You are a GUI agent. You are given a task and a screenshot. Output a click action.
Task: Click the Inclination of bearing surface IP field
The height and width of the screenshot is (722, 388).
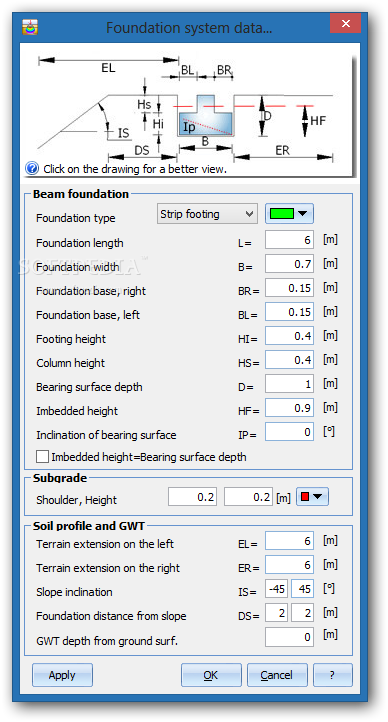[x=289, y=432]
